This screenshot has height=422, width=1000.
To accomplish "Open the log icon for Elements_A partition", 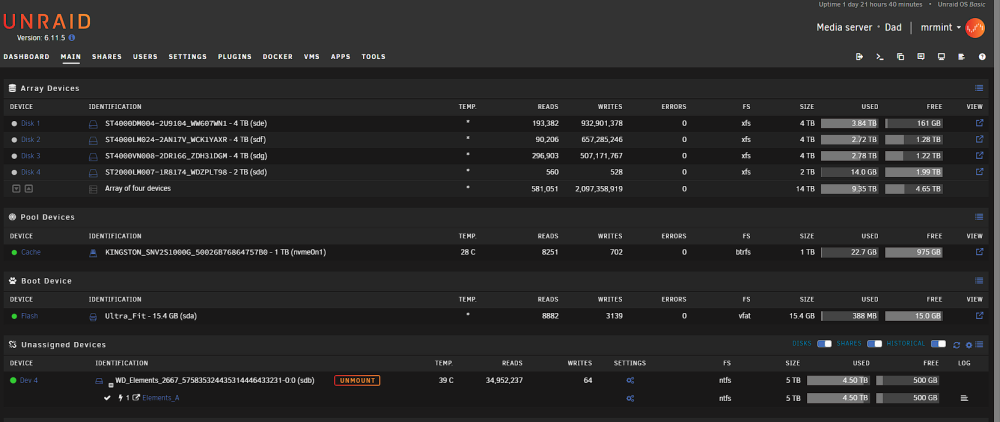I will 964,398.
